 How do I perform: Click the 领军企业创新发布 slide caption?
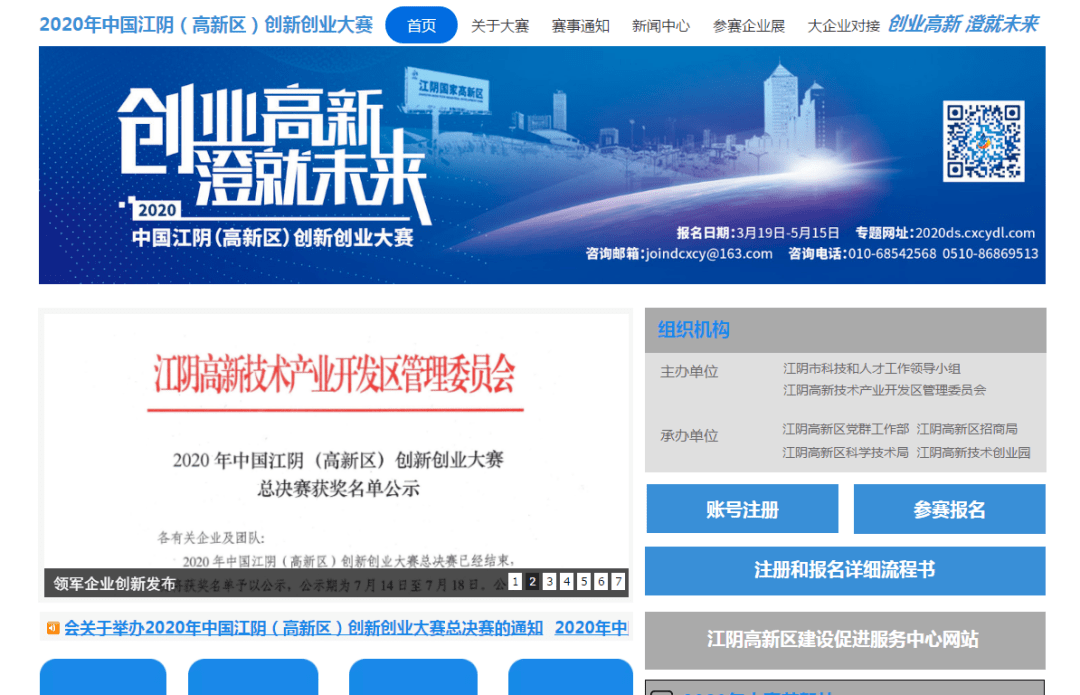tap(114, 583)
